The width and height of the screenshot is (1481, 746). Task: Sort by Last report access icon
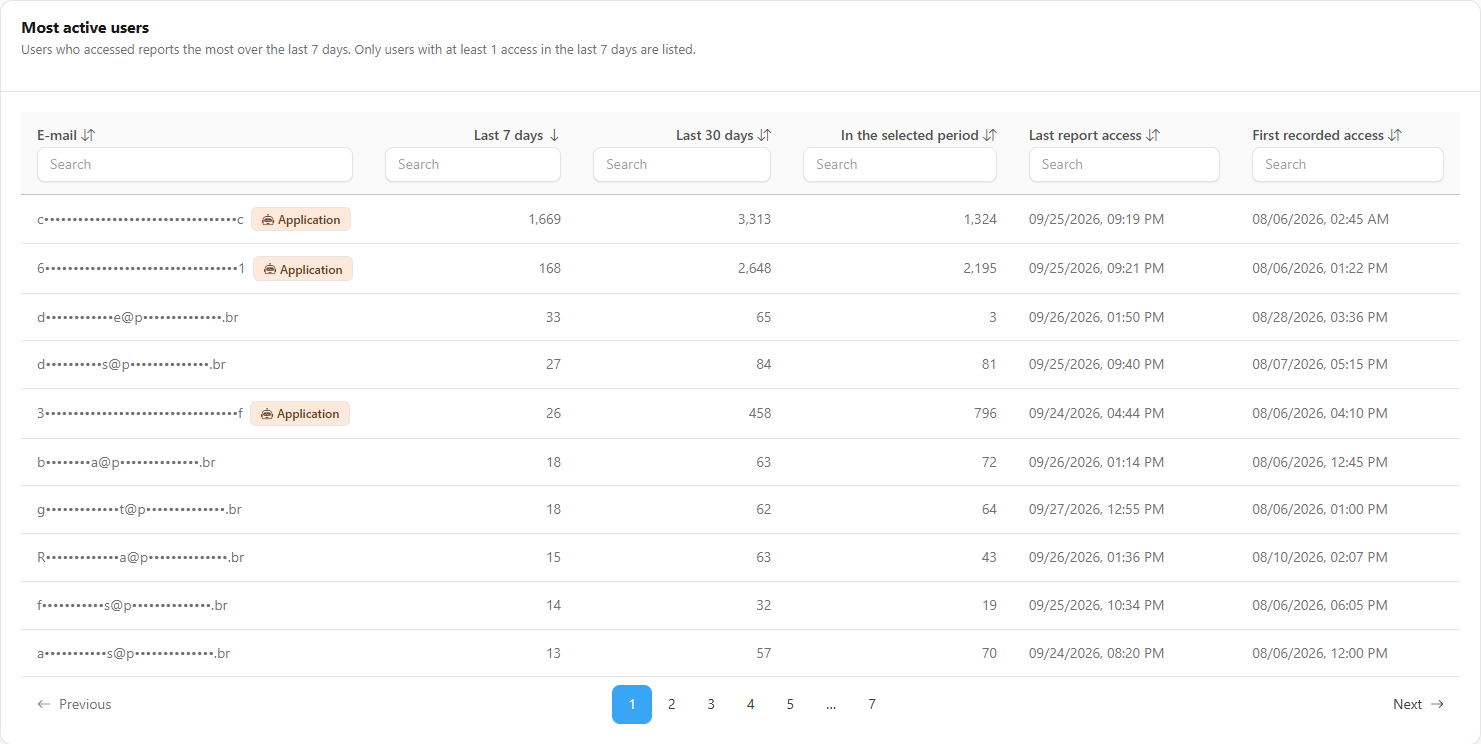(x=1153, y=135)
